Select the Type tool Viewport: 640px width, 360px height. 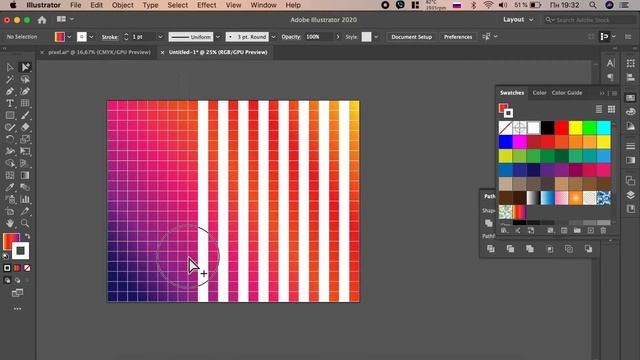(x=10, y=103)
